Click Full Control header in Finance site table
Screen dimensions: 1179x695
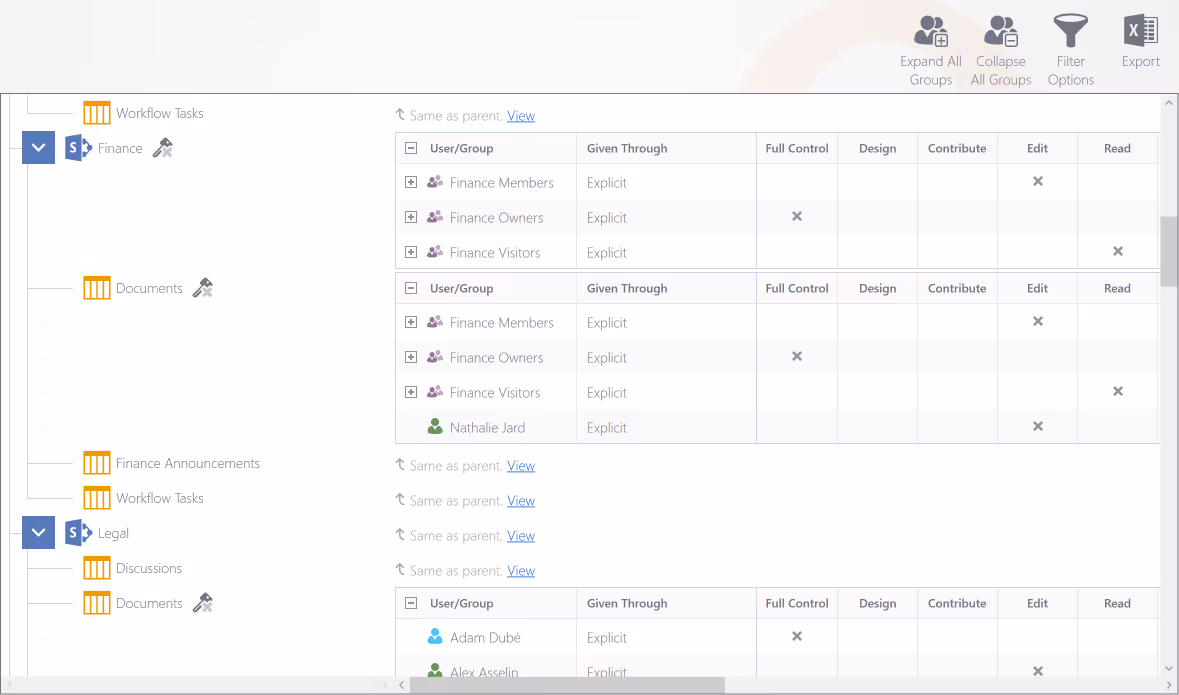tap(797, 148)
